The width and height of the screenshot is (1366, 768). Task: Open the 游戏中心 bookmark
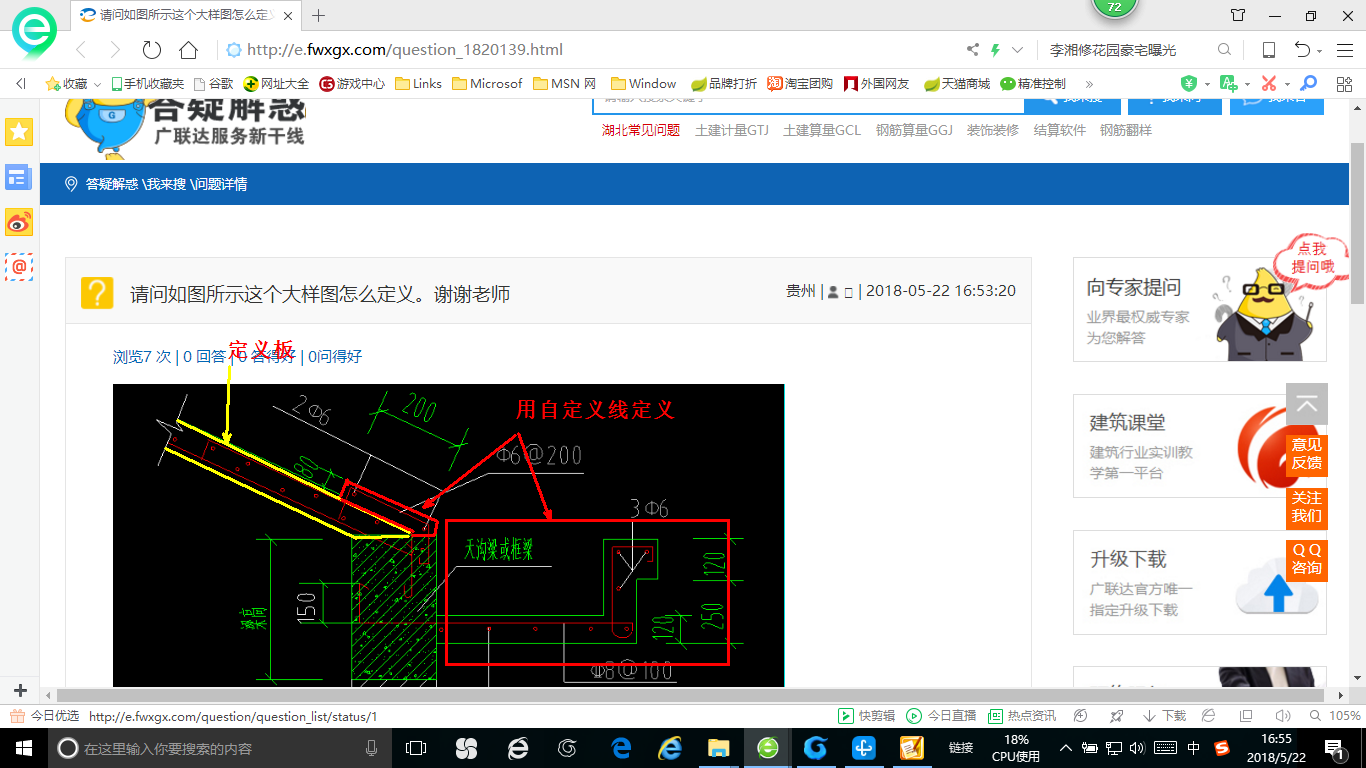(352, 84)
